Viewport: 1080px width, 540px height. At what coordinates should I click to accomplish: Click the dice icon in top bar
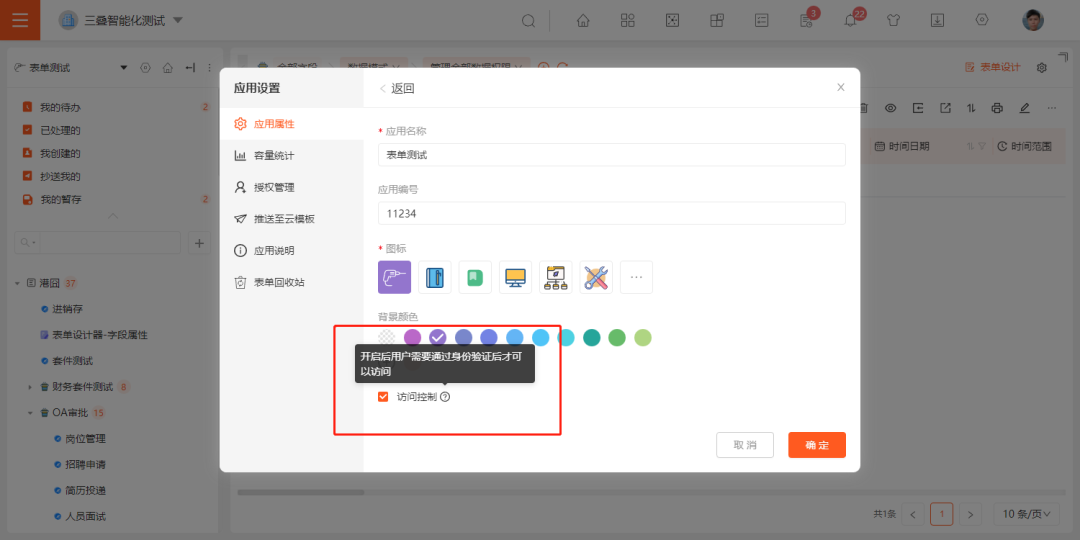672,21
